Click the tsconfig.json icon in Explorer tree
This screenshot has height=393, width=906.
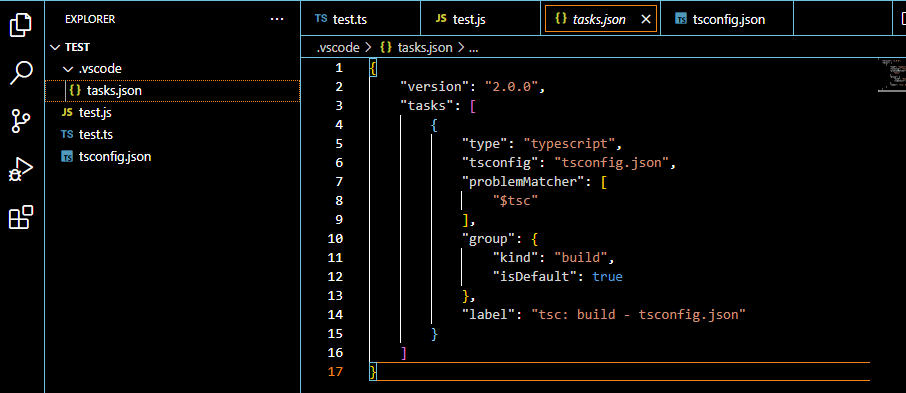[x=67, y=157]
